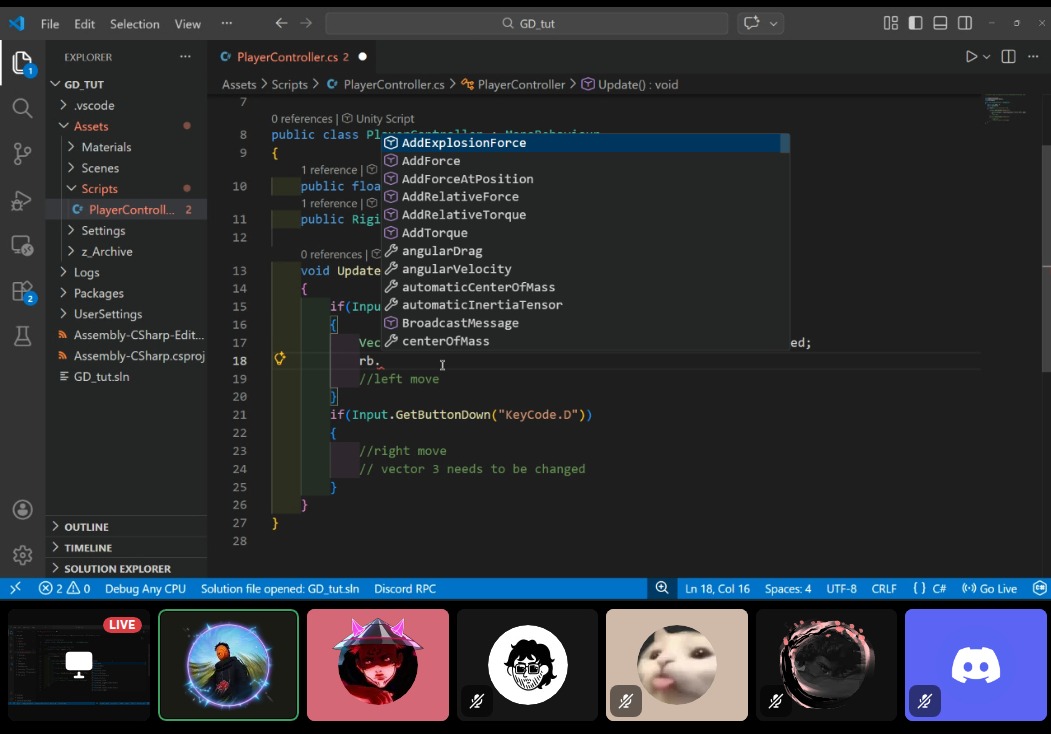Viewport: 1051px width, 734px height.
Task: Click Discord RPC in status bar
Action: (x=405, y=589)
